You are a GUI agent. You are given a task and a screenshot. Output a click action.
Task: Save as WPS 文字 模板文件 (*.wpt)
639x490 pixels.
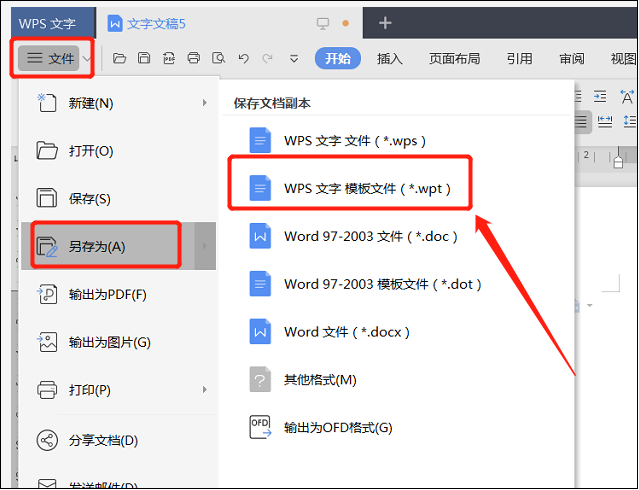click(x=350, y=189)
